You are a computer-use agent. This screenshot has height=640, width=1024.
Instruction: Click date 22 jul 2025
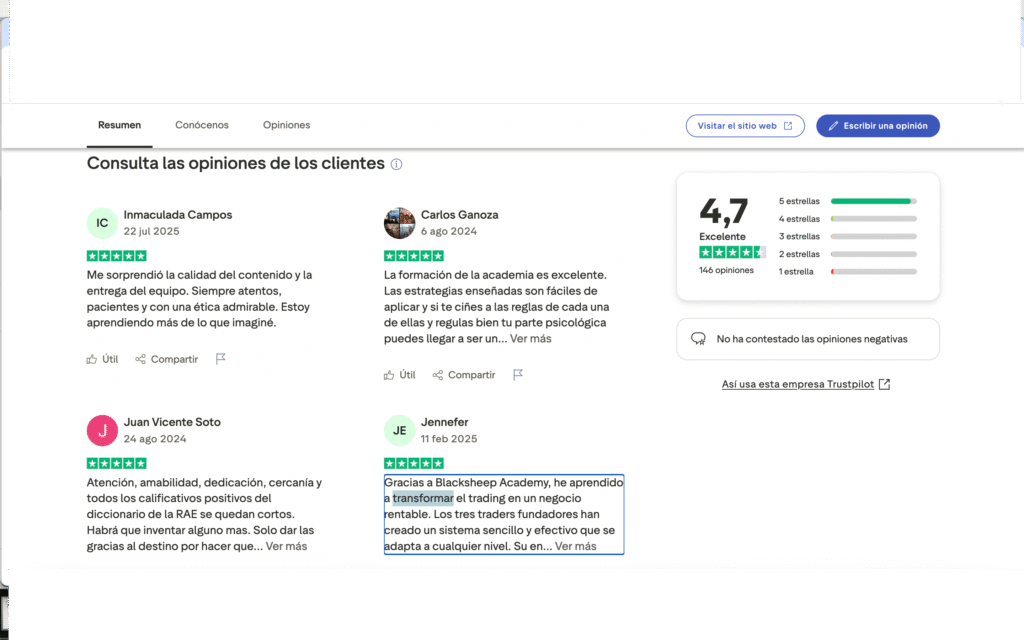point(152,231)
